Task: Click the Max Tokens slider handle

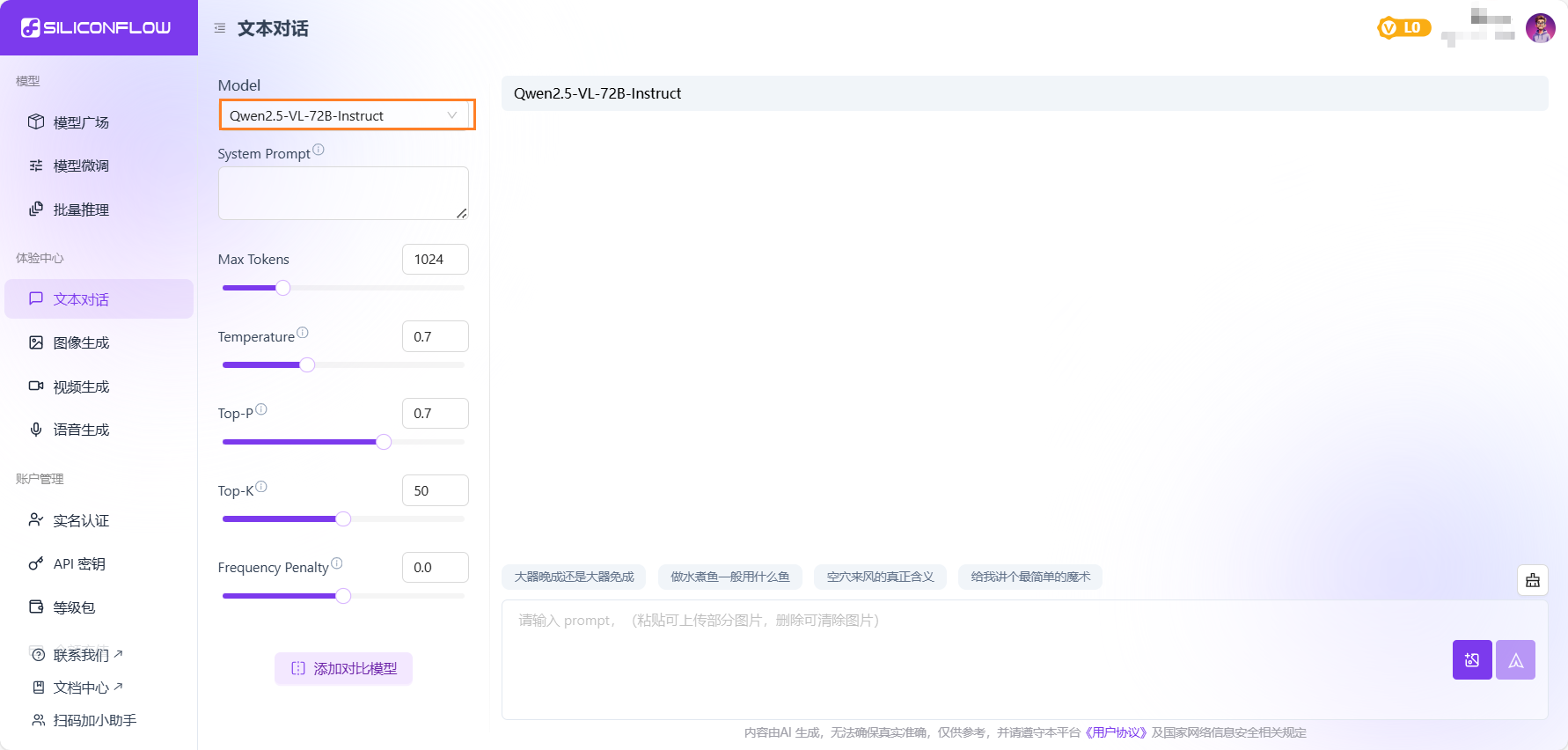Action: (282, 288)
